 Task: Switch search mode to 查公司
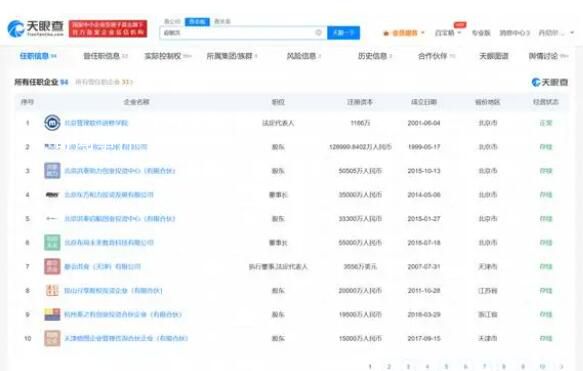(x=172, y=22)
